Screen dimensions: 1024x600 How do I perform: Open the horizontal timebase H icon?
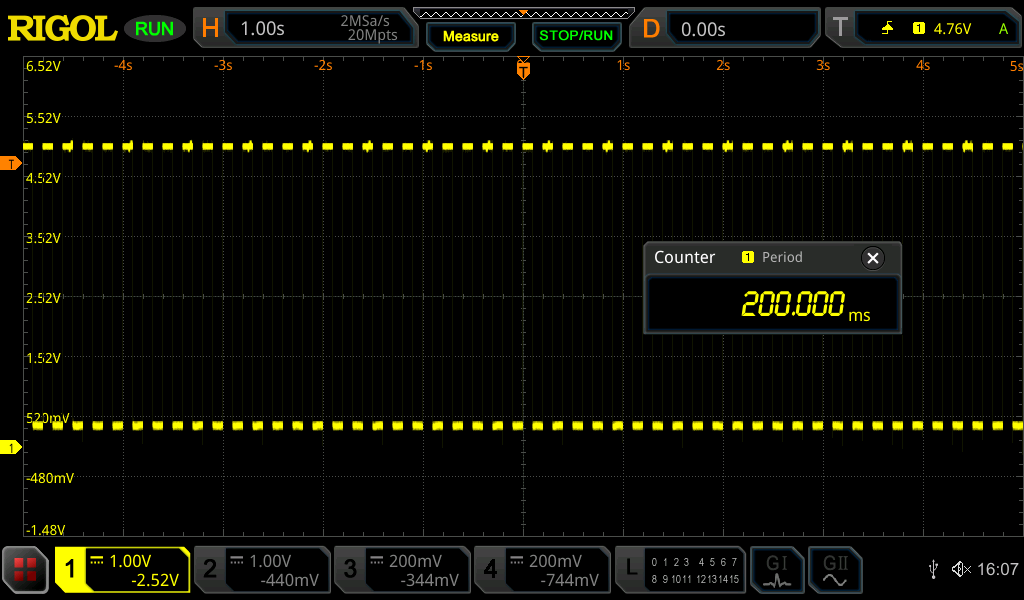click(x=210, y=28)
